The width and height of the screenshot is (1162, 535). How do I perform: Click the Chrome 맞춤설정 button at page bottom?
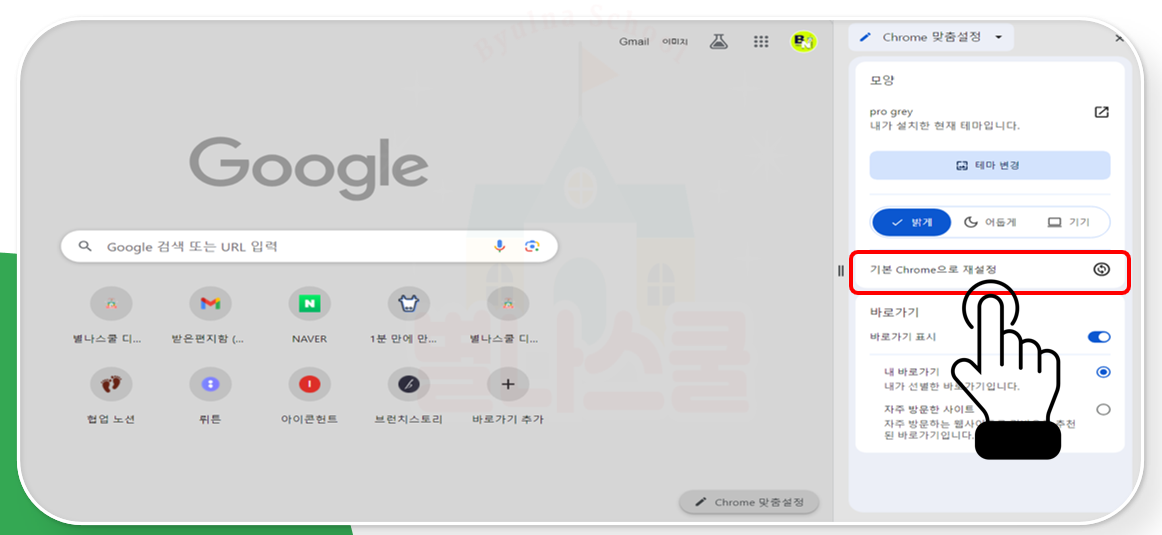point(748,502)
